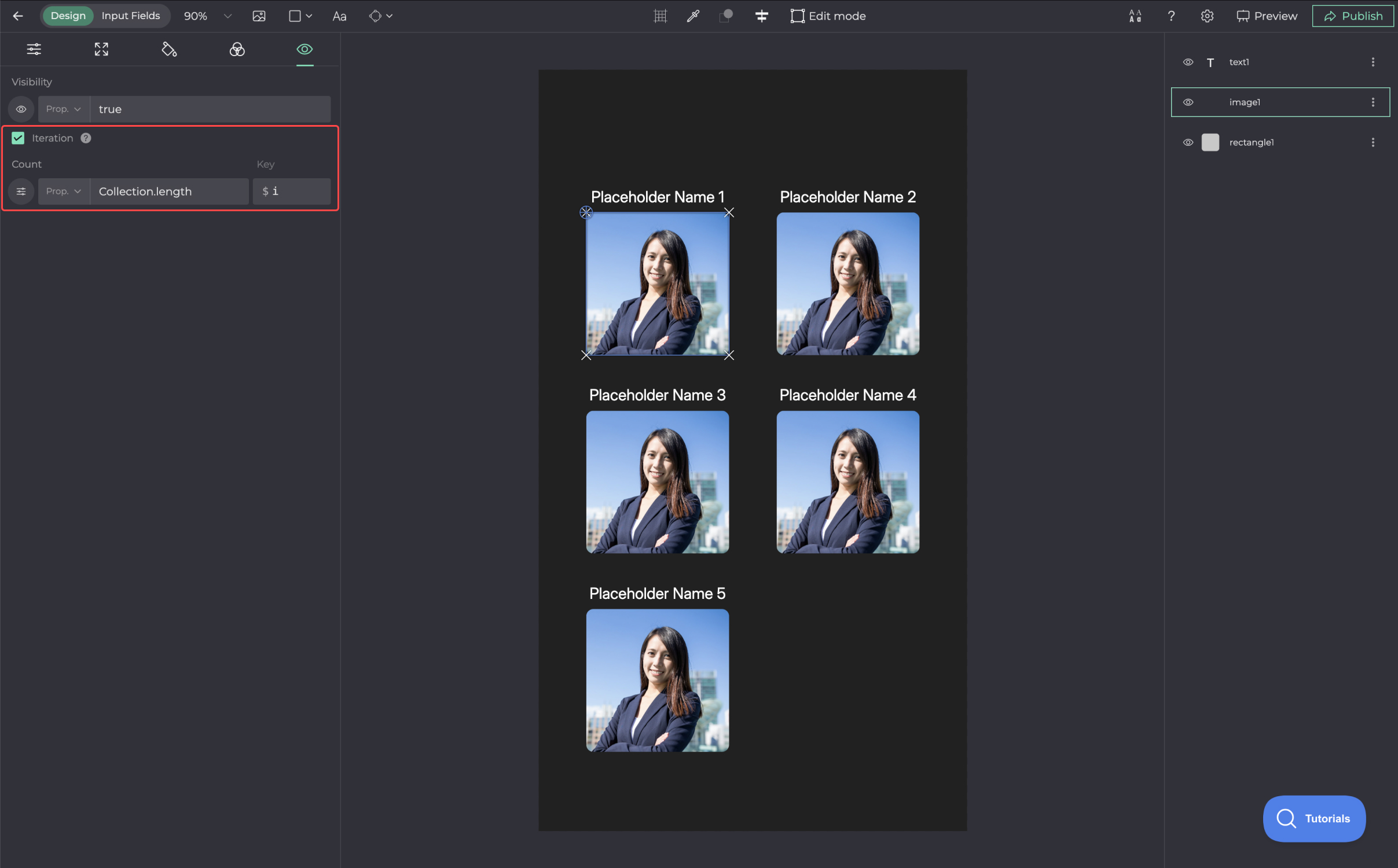1398x868 pixels.
Task: Open the fill paint bucket tab
Action: pyautogui.click(x=169, y=49)
